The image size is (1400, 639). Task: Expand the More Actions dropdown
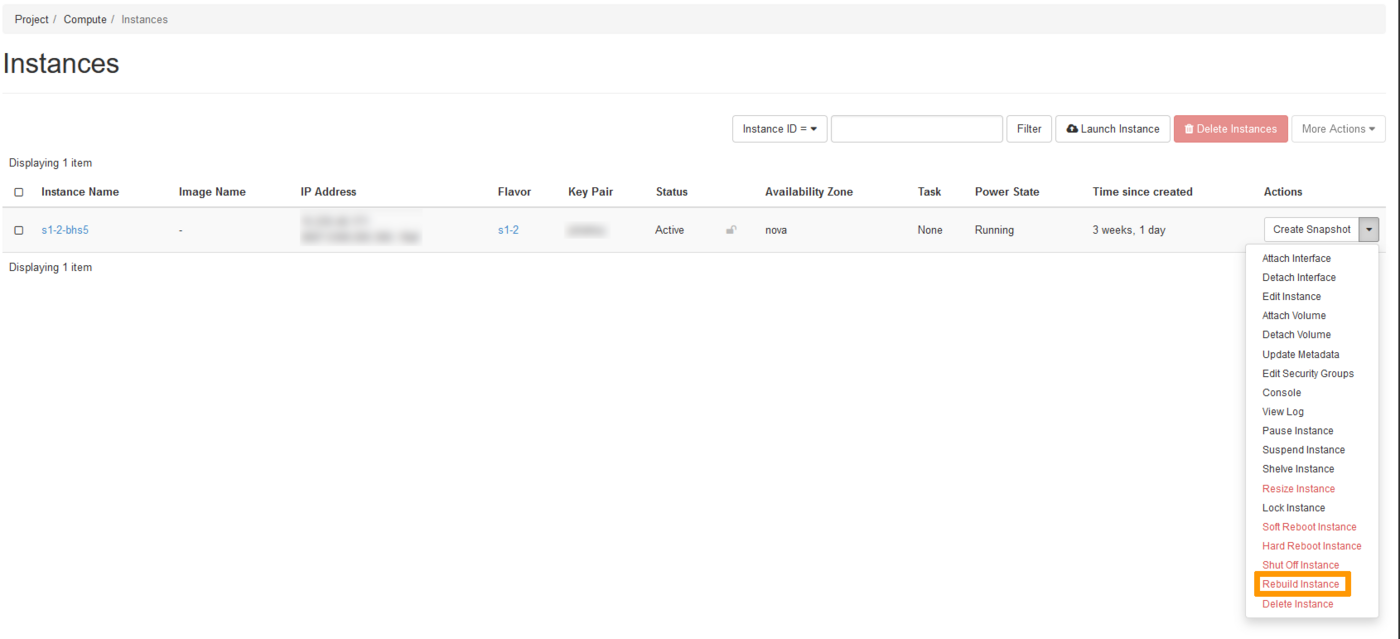[1337, 129]
